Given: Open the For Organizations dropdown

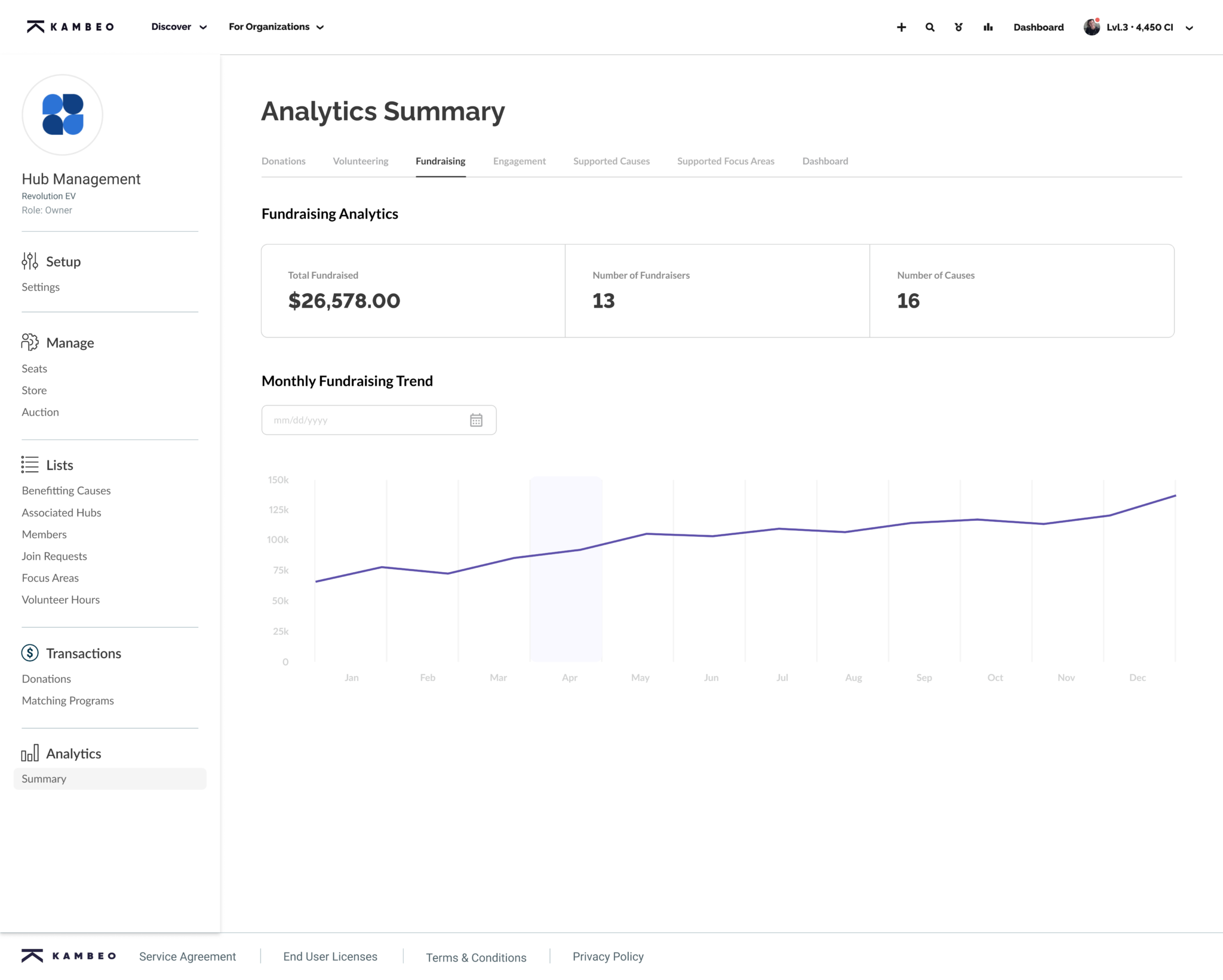Looking at the screenshot, I should 276,27.
